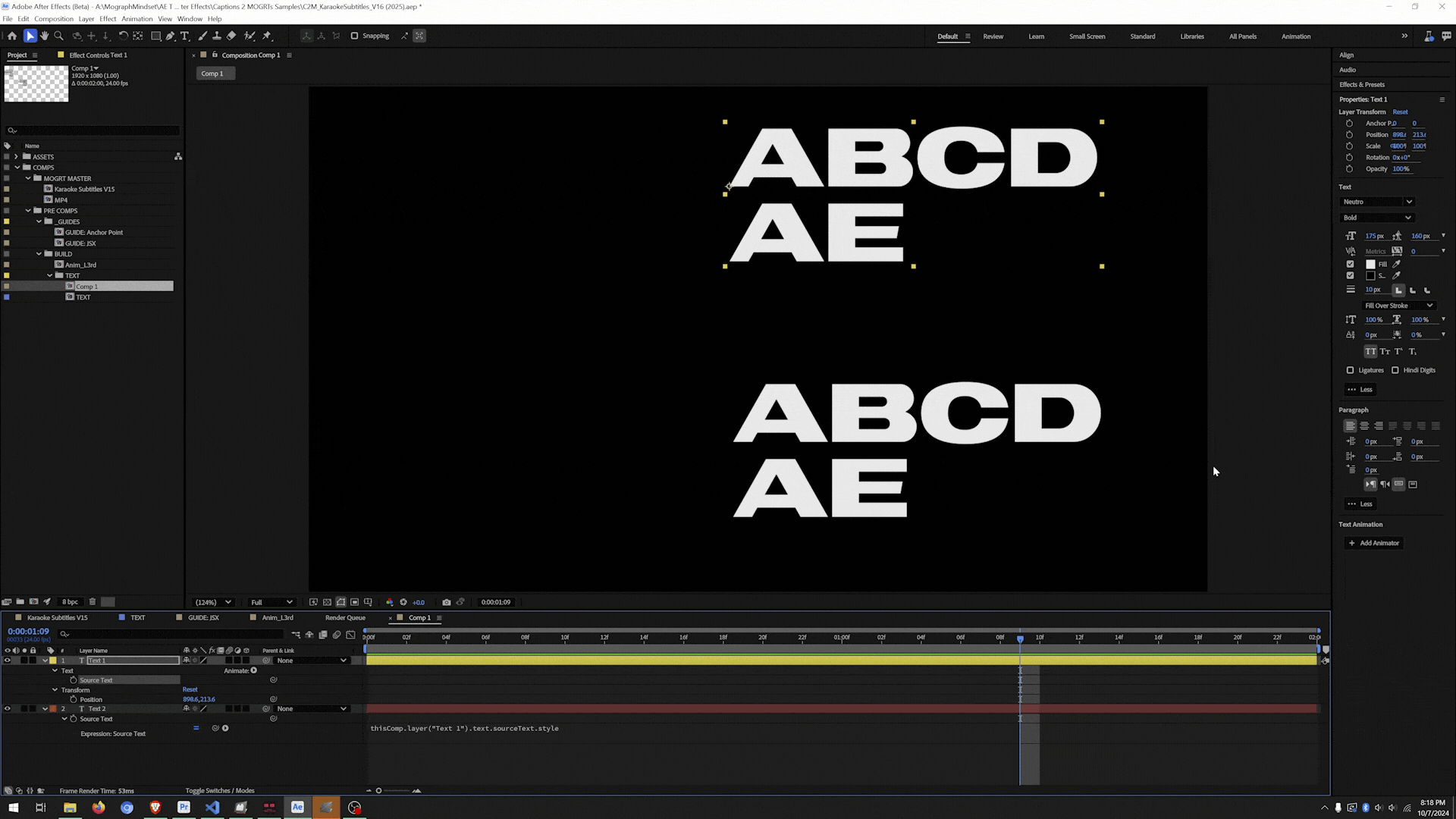
Task: Select the Zoom tool
Action: click(58, 36)
